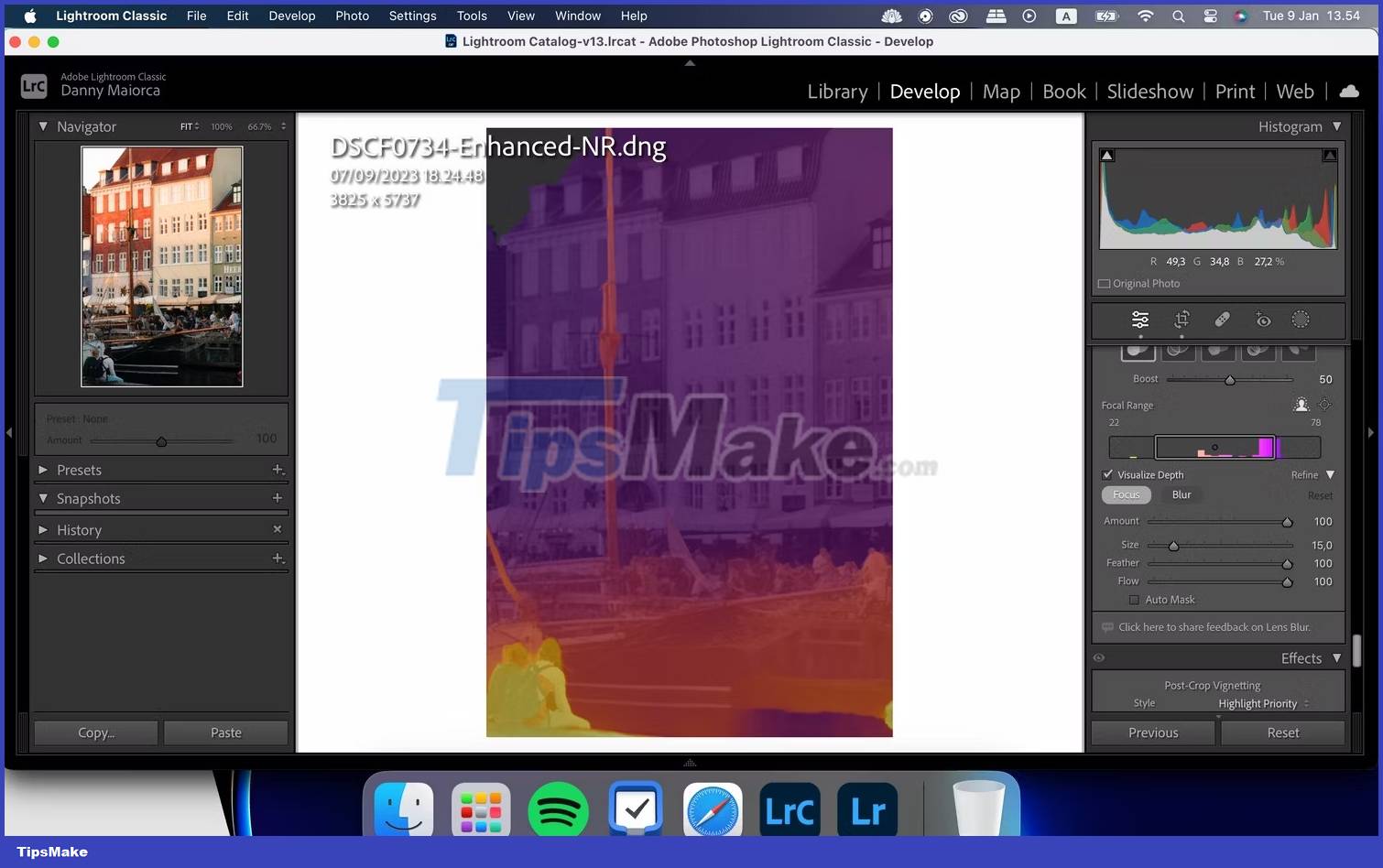Viewport: 1383px width, 868px height.
Task: Open the Masking tool
Action: (x=1301, y=320)
